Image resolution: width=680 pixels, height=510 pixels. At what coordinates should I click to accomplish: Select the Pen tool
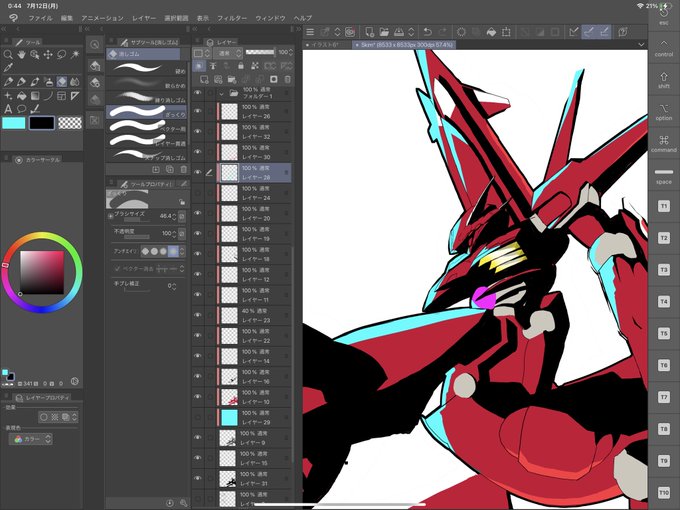point(8,82)
